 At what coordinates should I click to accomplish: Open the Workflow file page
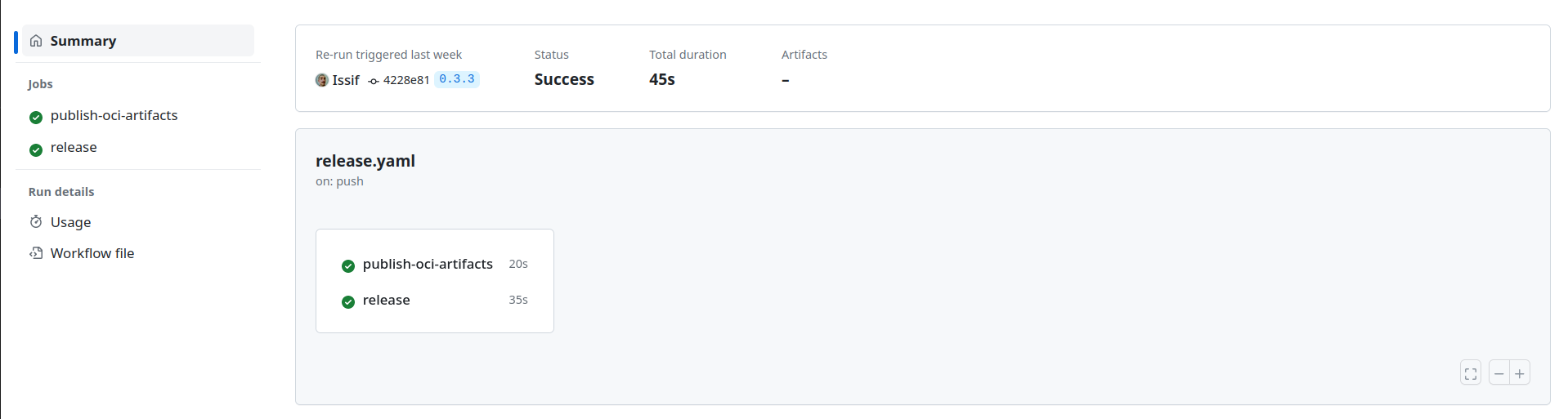pyautogui.click(x=92, y=253)
